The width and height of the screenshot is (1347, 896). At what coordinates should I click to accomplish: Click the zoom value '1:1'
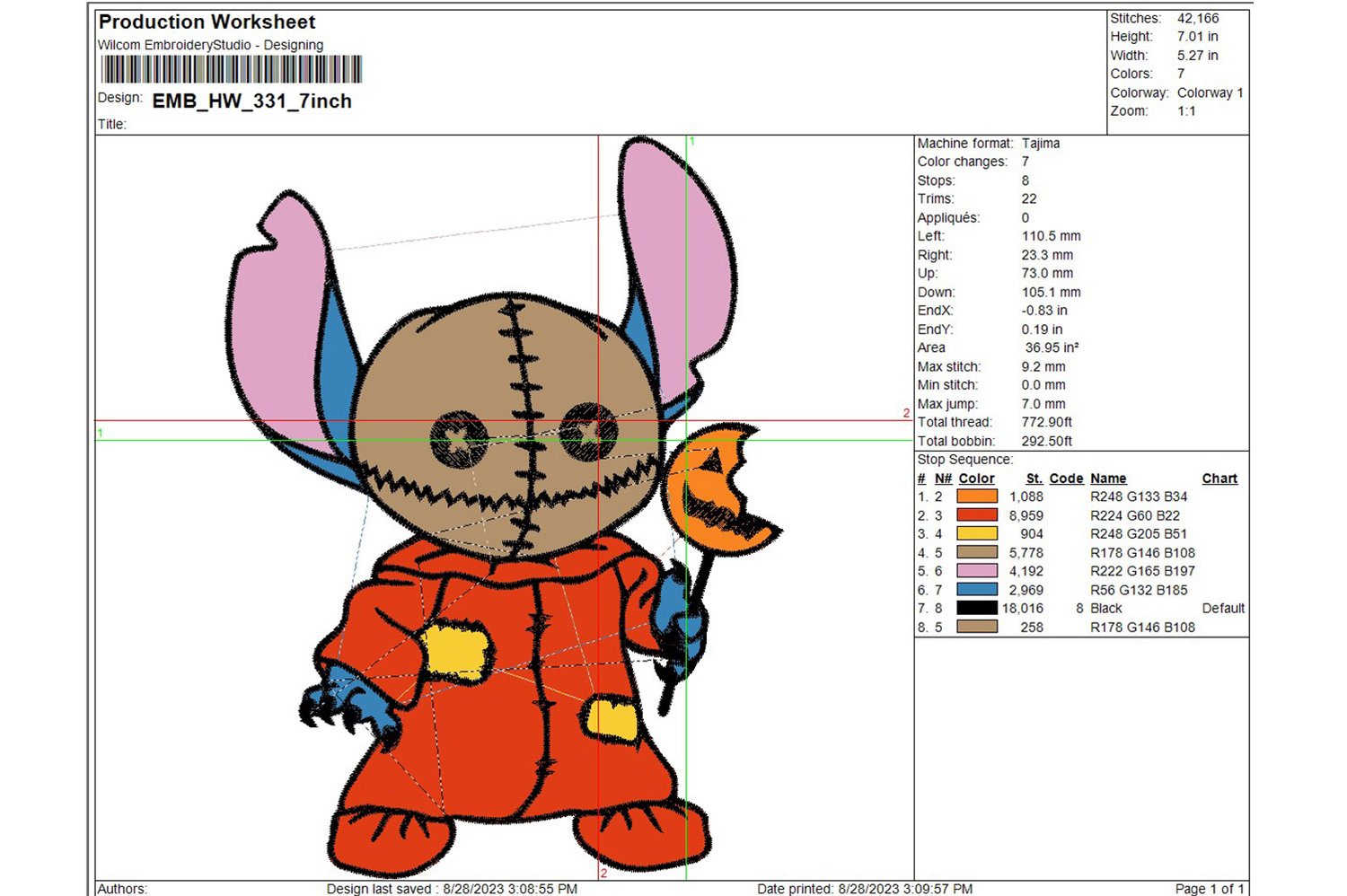(x=1186, y=111)
